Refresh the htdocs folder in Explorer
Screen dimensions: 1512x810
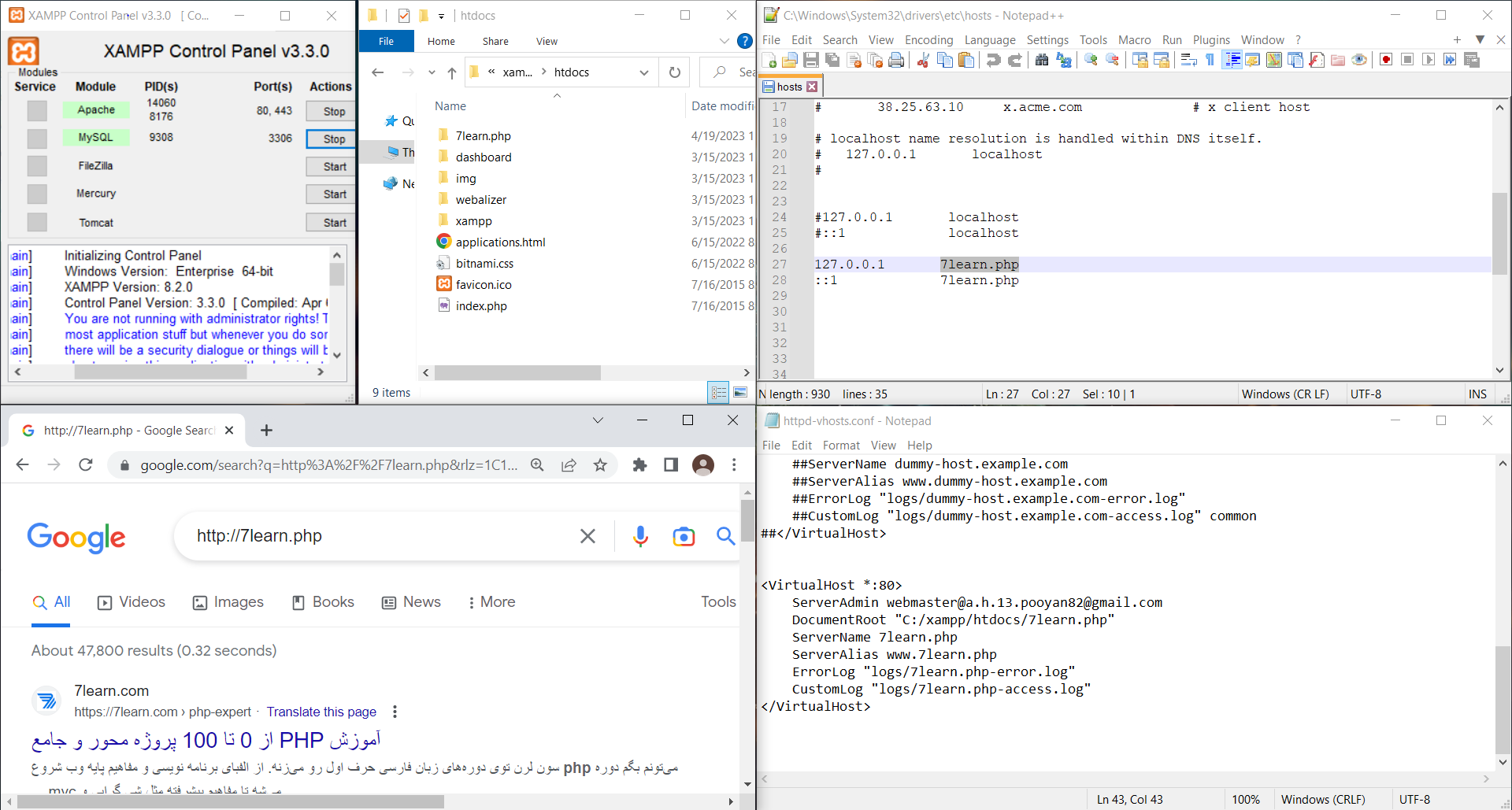[675, 72]
